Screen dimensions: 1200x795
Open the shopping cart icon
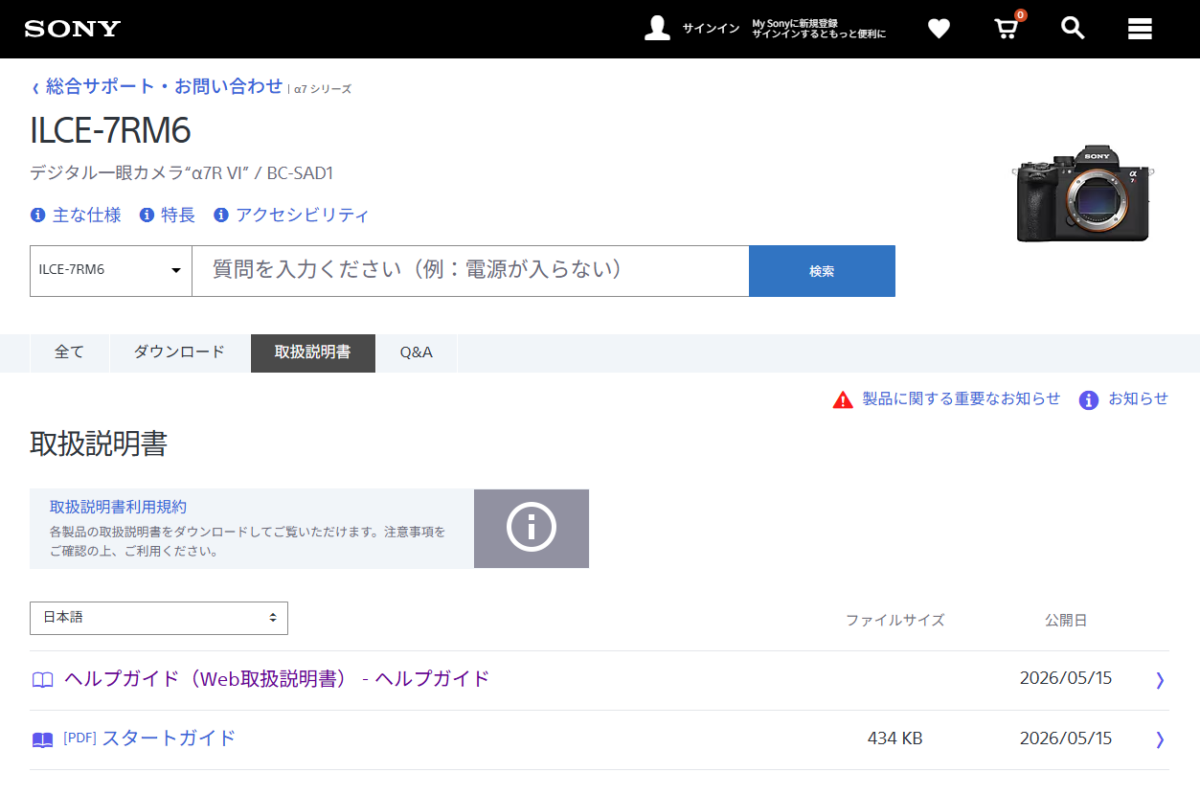(x=1007, y=28)
